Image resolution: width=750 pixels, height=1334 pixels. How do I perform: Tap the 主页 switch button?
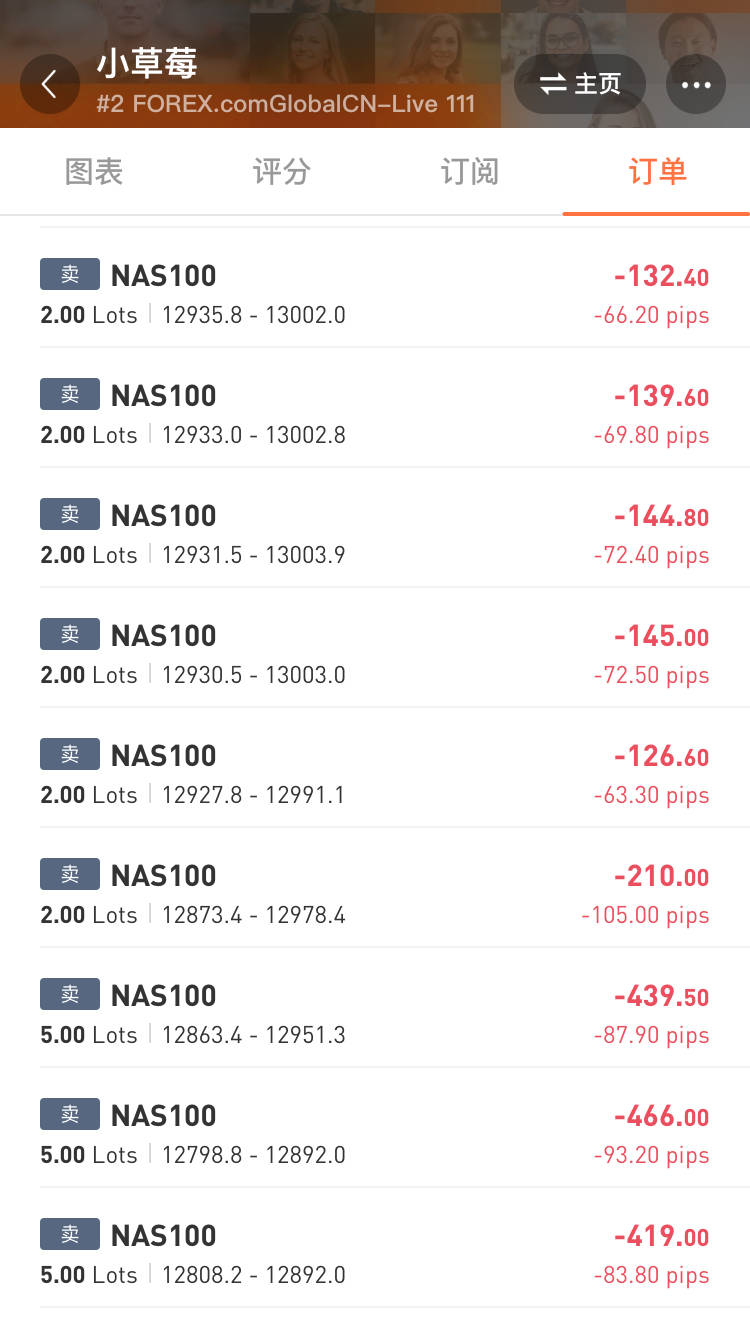click(x=580, y=84)
